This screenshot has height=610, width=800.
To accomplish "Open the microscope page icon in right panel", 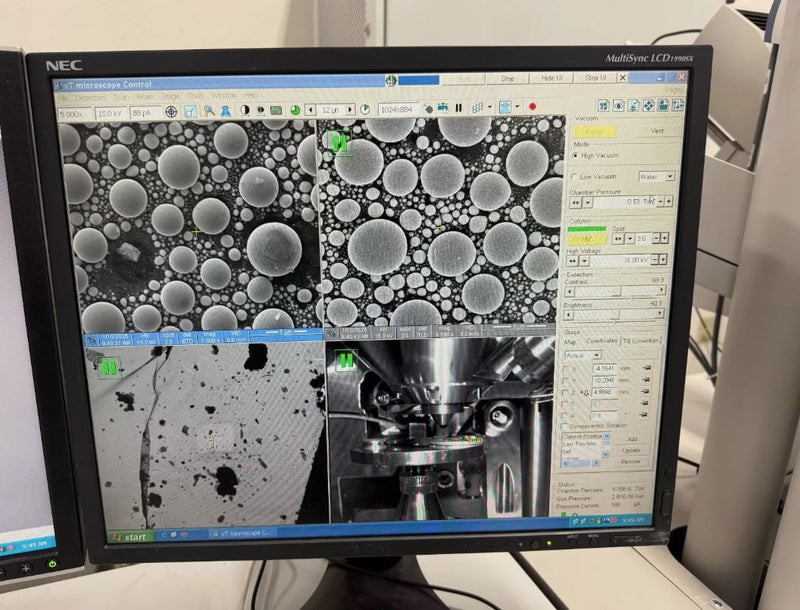I will 633,105.
